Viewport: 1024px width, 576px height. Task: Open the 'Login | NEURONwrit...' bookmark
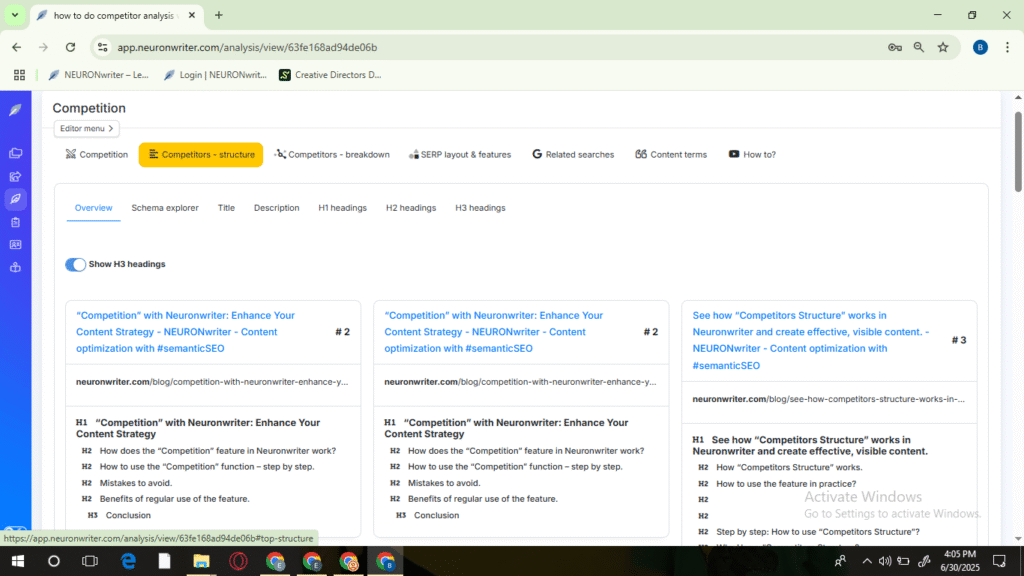215,75
